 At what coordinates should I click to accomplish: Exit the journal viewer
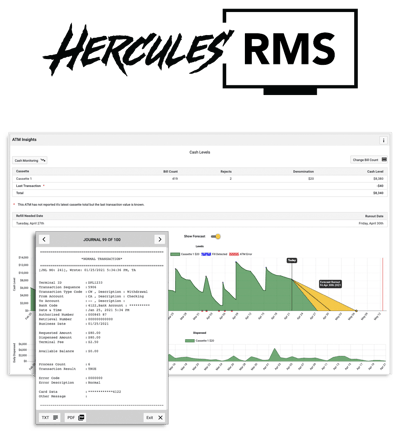pyautogui.click(x=154, y=417)
